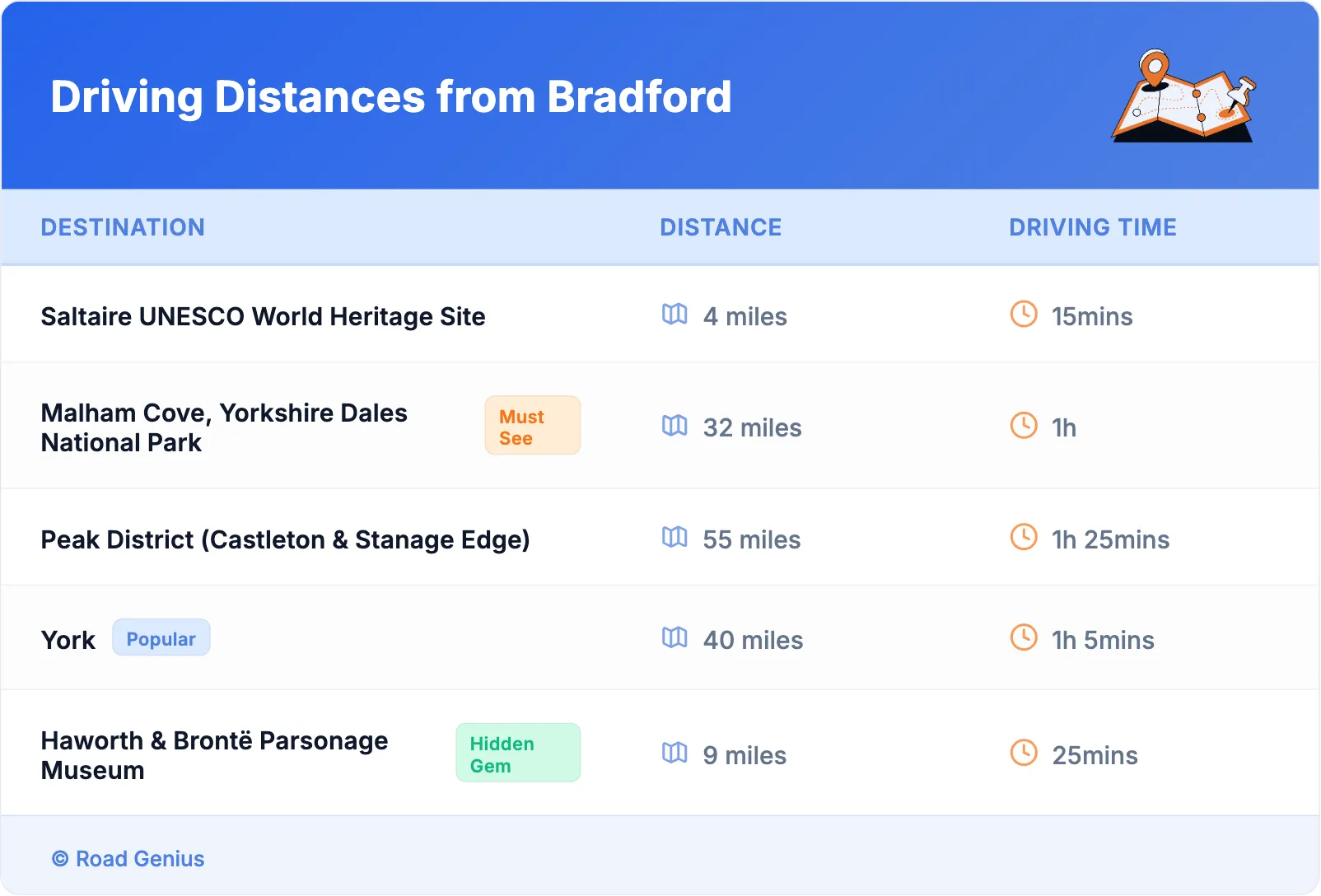Select Saltaire UNESCO World Heritage Site

pos(263,316)
